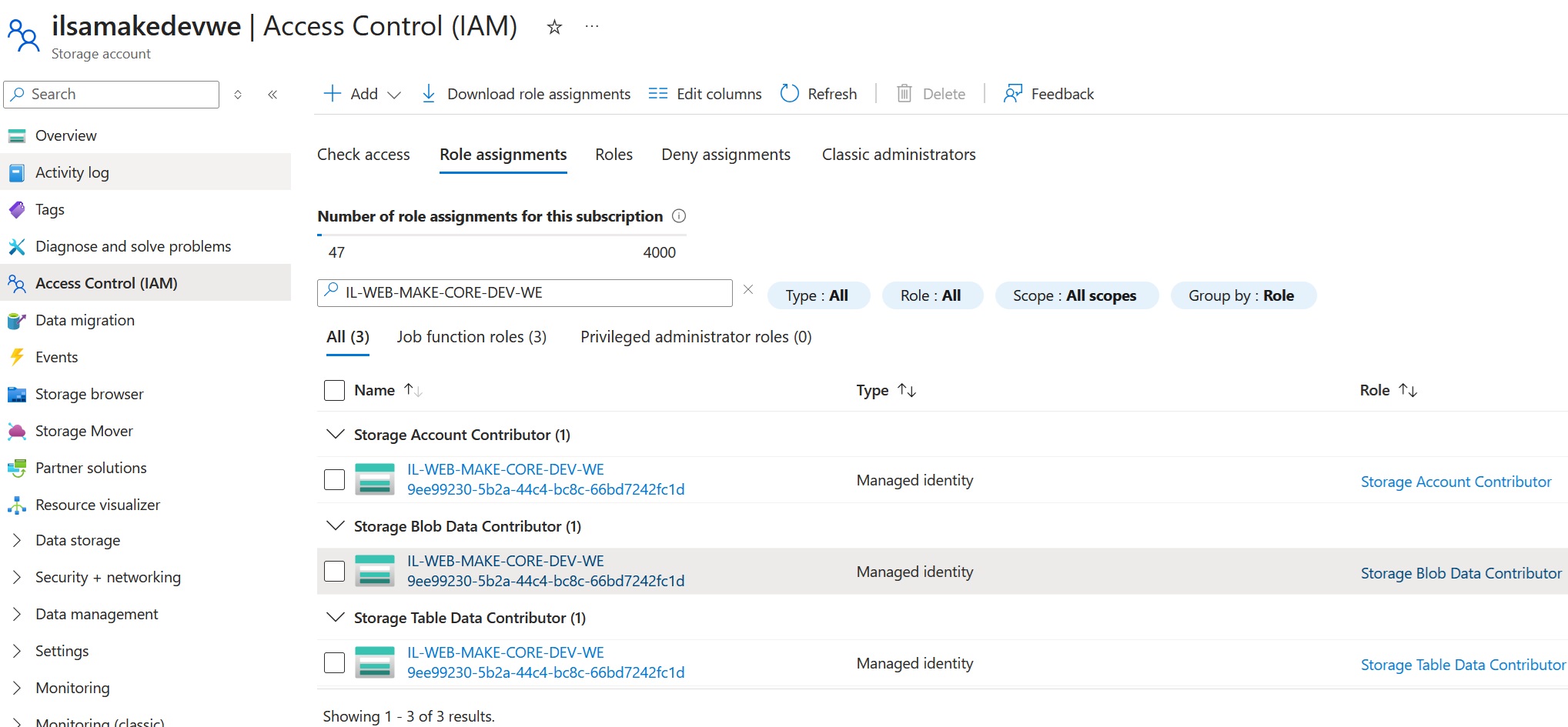1568x727 pixels.
Task: Collapse the sidebar with double chevron
Action: pyautogui.click(x=272, y=95)
